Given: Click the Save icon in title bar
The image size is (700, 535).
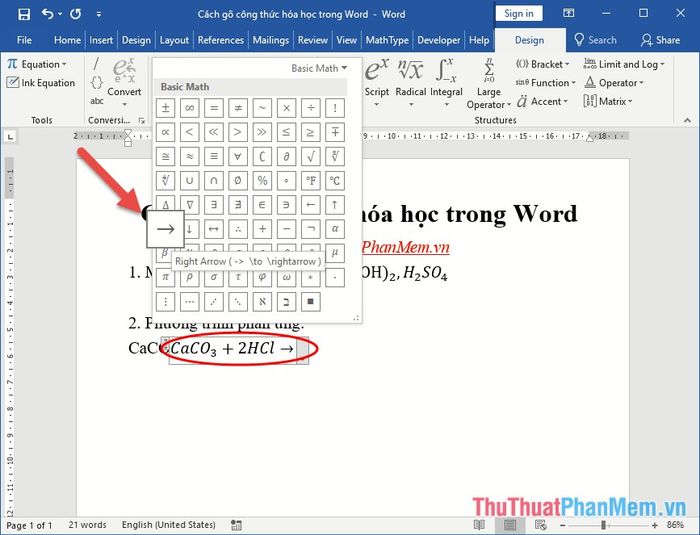Looking at the screenshot, I should click(x=24, y=14).
